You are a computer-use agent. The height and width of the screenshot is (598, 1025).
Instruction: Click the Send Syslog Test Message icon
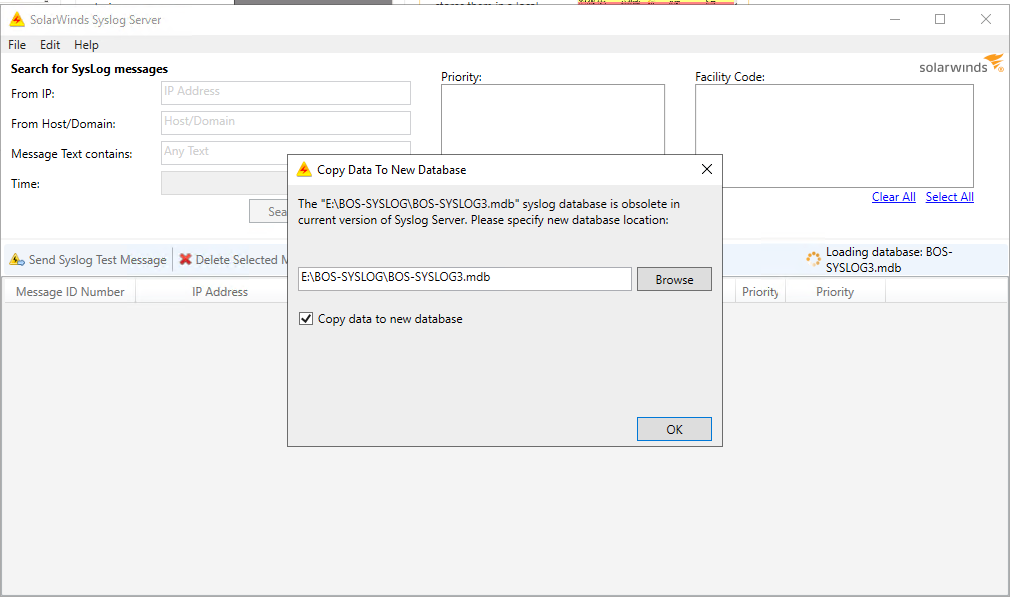click(x=17, y=260)
